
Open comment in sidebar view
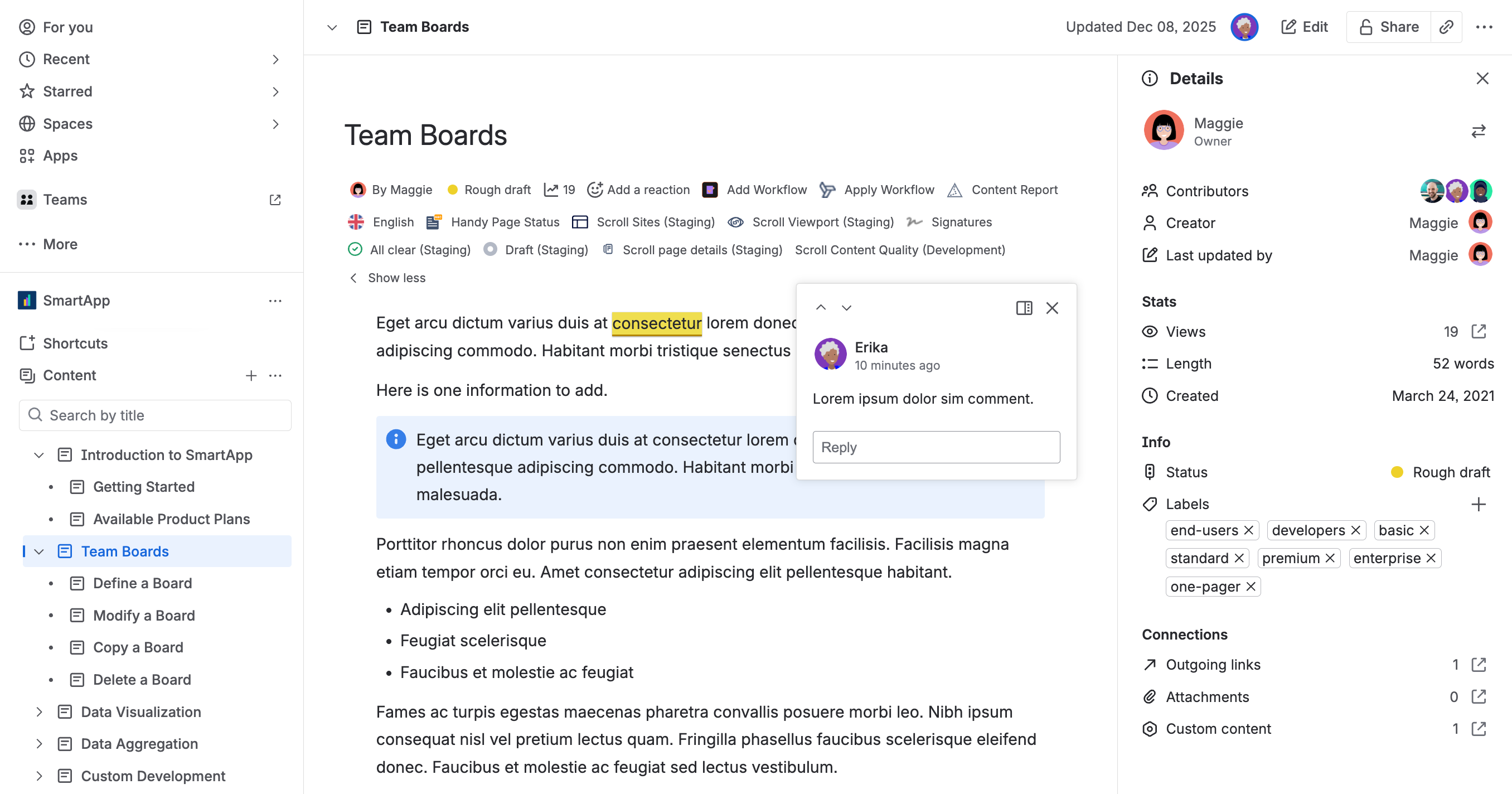pos(1024,307)
